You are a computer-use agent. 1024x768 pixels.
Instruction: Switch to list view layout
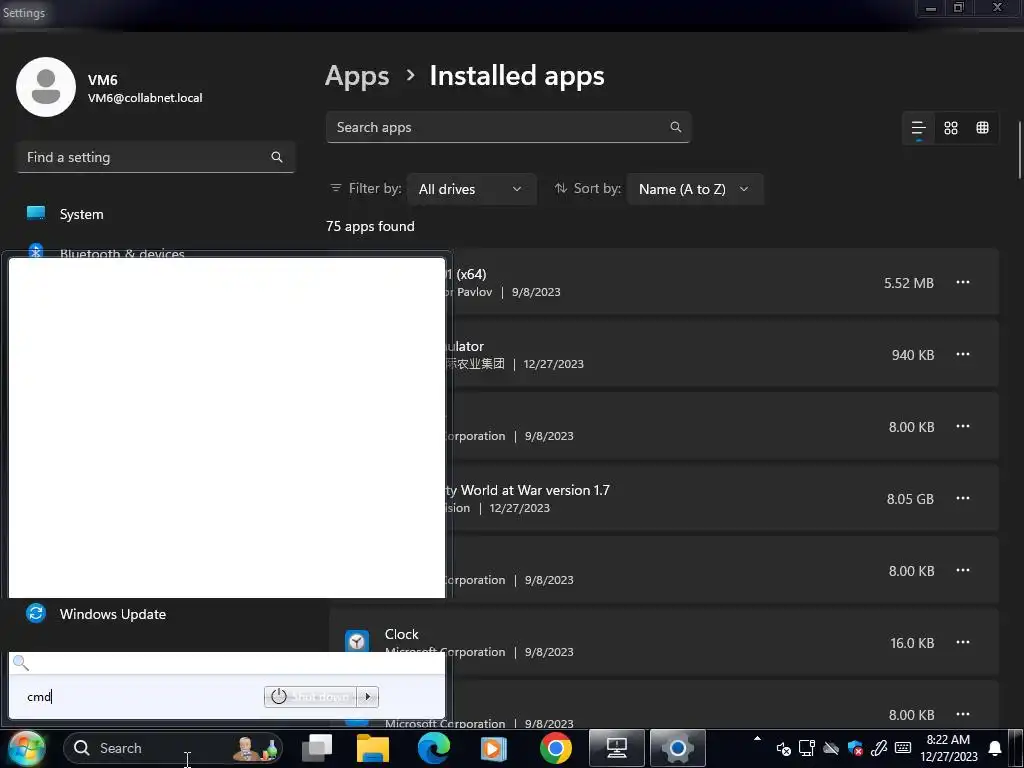pyautogui.click(x=918, y=128)
